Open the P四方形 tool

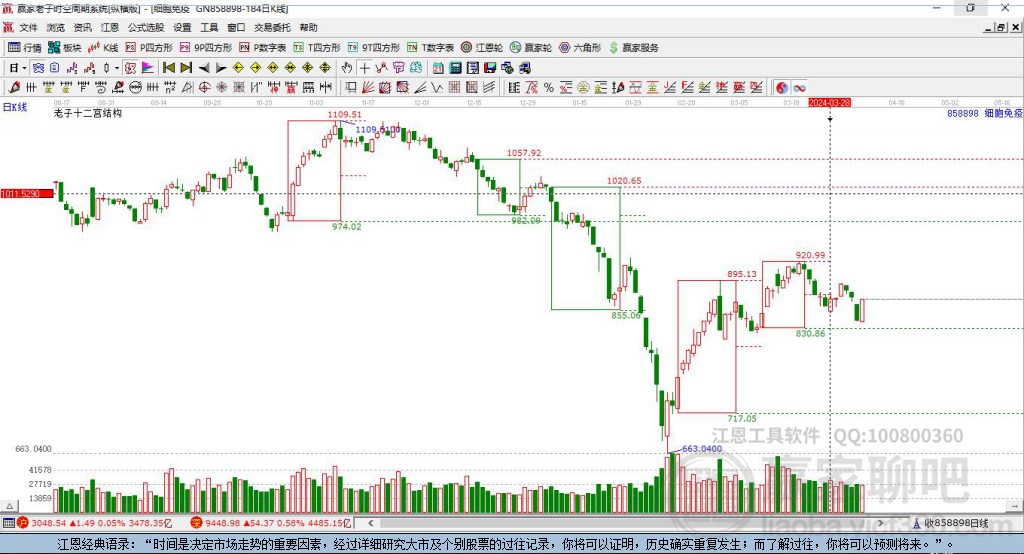(149, 48)
